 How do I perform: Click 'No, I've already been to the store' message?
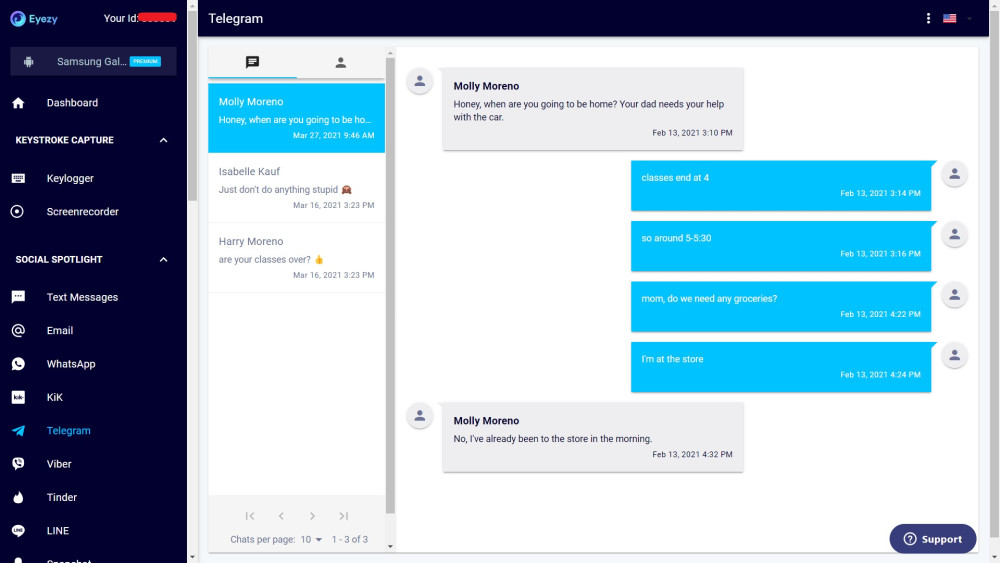coord(593,437)
